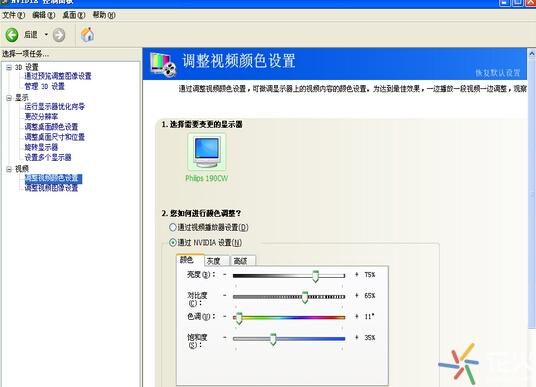Select the Philips 190CW monitor icon
536x387 pixels.
(206, 152)
